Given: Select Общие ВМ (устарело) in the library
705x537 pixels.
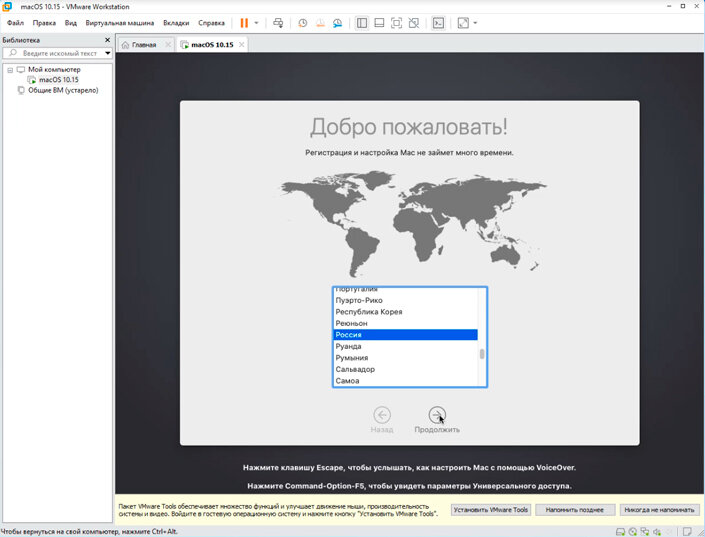Looking at the screenshot, I should (63, 90).
